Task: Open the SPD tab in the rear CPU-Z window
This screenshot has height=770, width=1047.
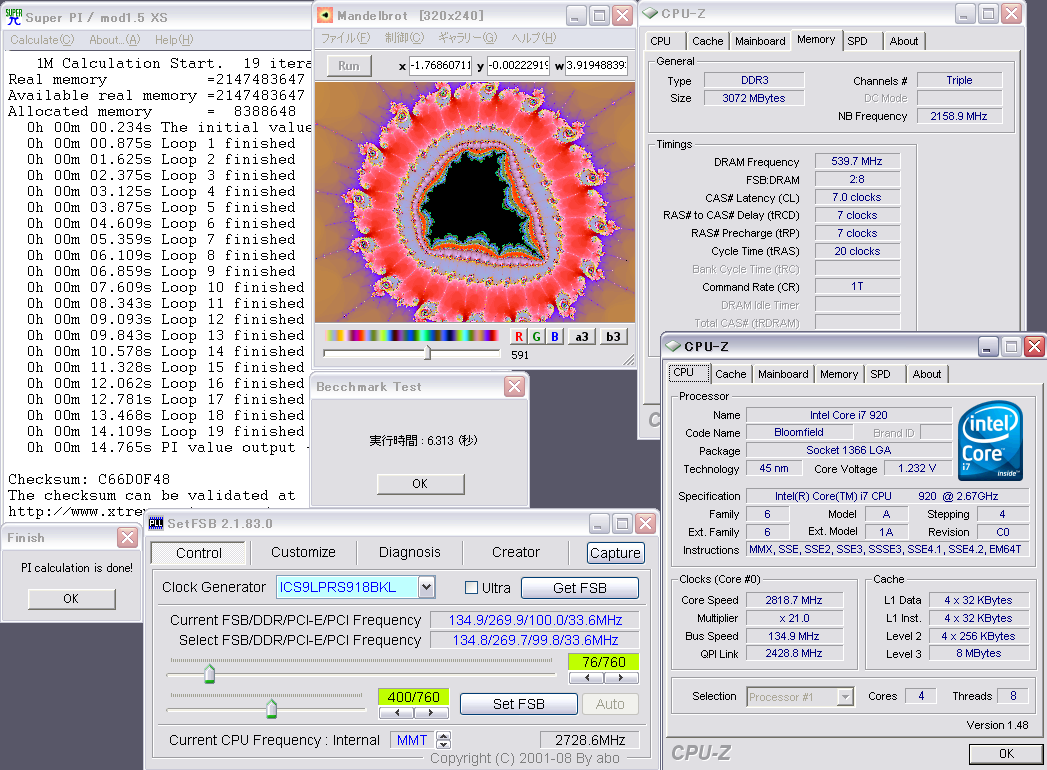Action: [x=857, y=41]
